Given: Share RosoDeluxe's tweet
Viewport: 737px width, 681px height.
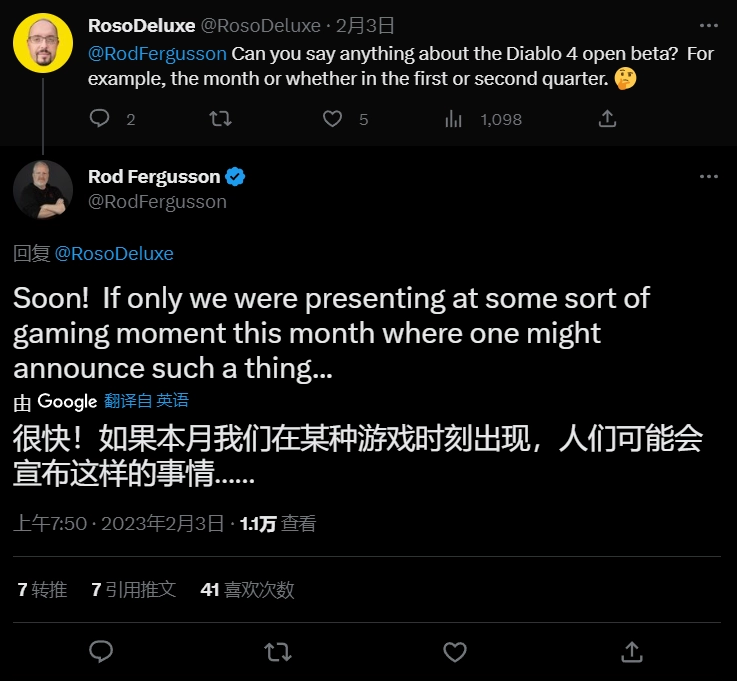Looking at the screenshot, I should point(607,119).
